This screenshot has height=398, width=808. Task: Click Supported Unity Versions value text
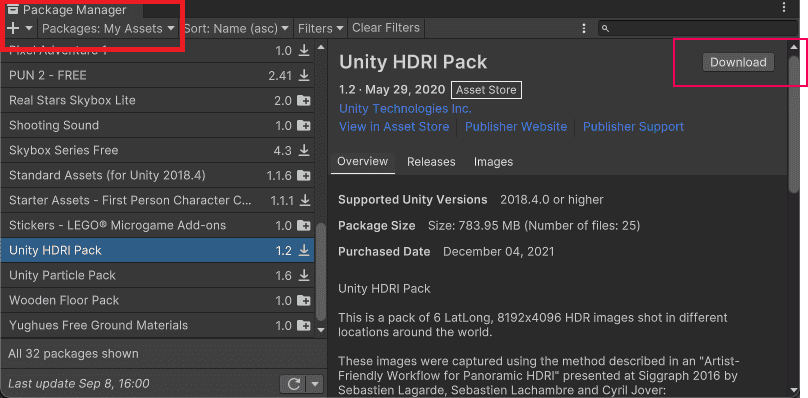click(551, 200)
